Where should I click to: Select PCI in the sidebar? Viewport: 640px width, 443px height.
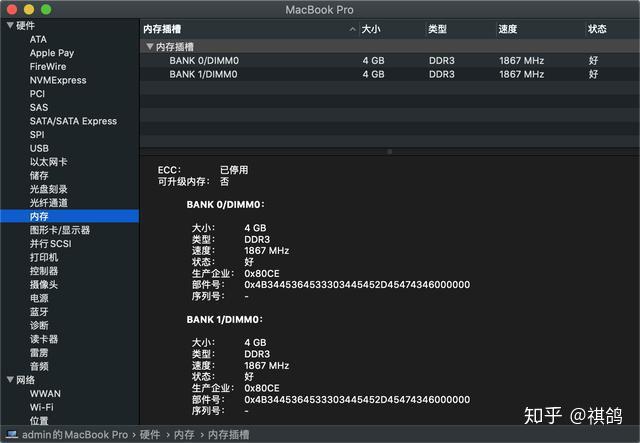[x=37, y=93]
